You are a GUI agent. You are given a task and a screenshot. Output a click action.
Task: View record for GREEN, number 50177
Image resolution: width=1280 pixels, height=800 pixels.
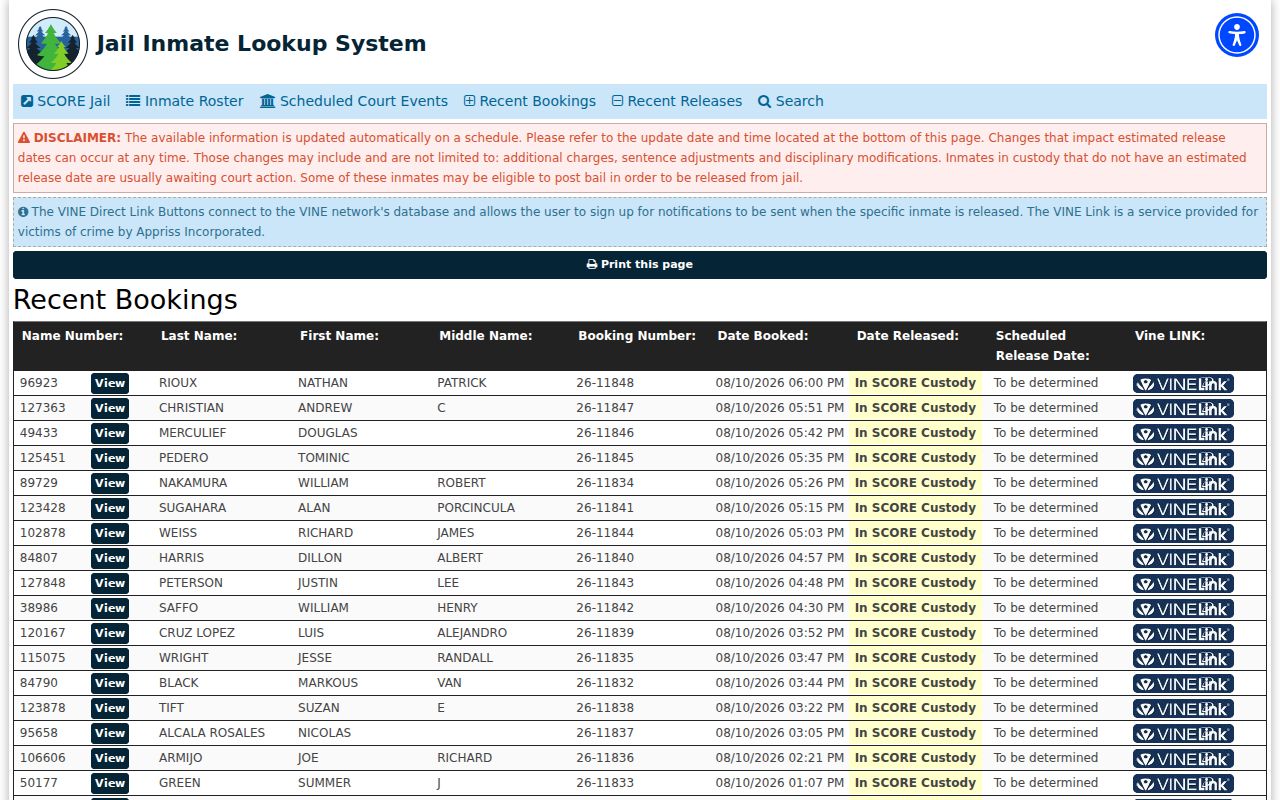(110, 783)
